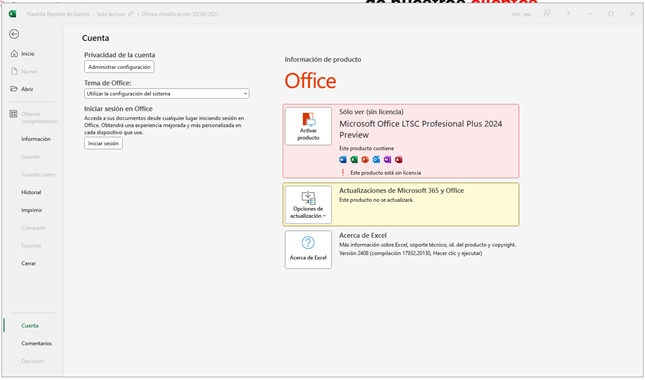Click the Versión 2408 compilation text
The width and height of the screenshot is (645, 380).
click(x=411, y=254)
